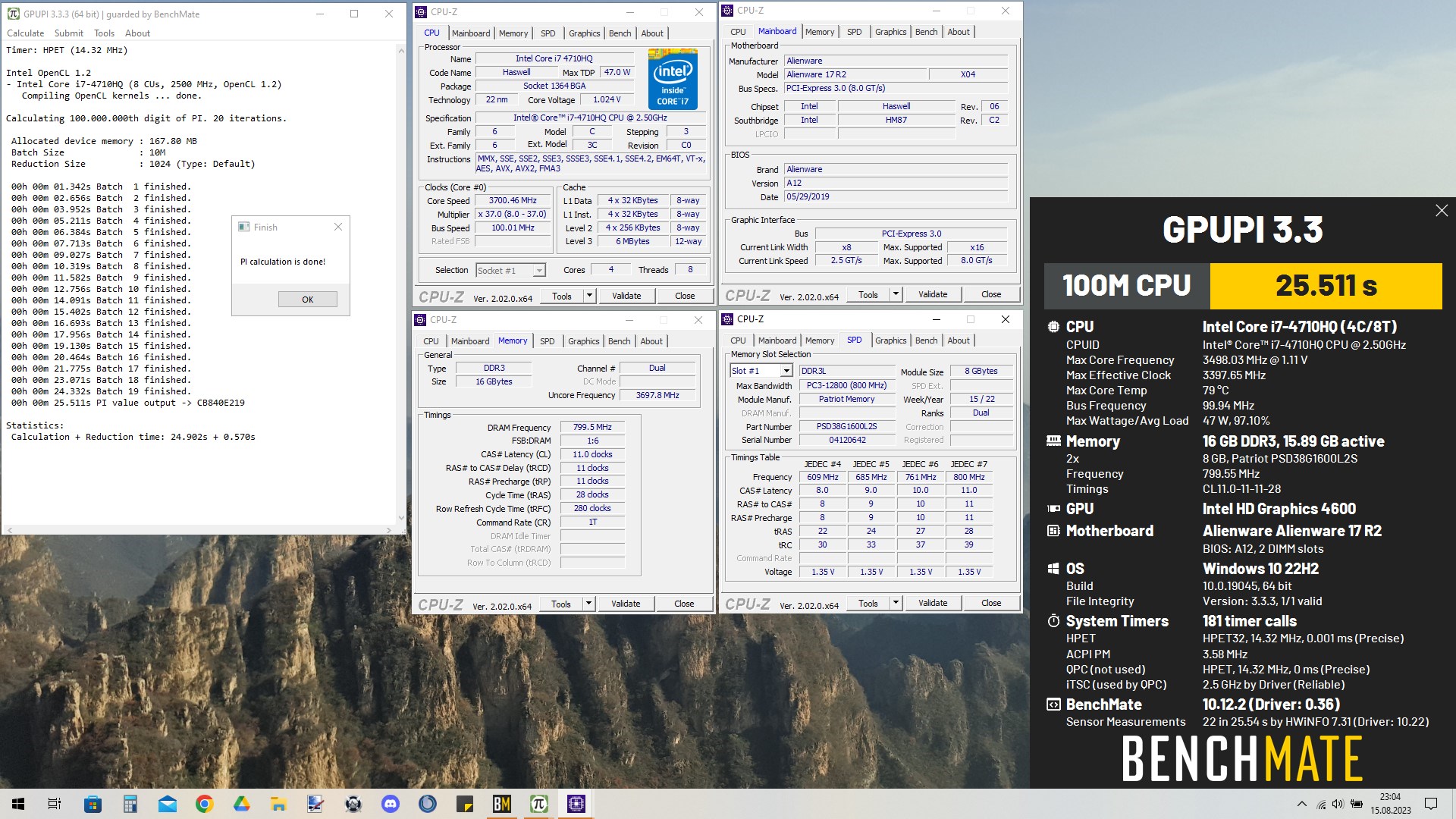
Task: Open the Tools menu in GPUPI
Action: click(105, 33)
